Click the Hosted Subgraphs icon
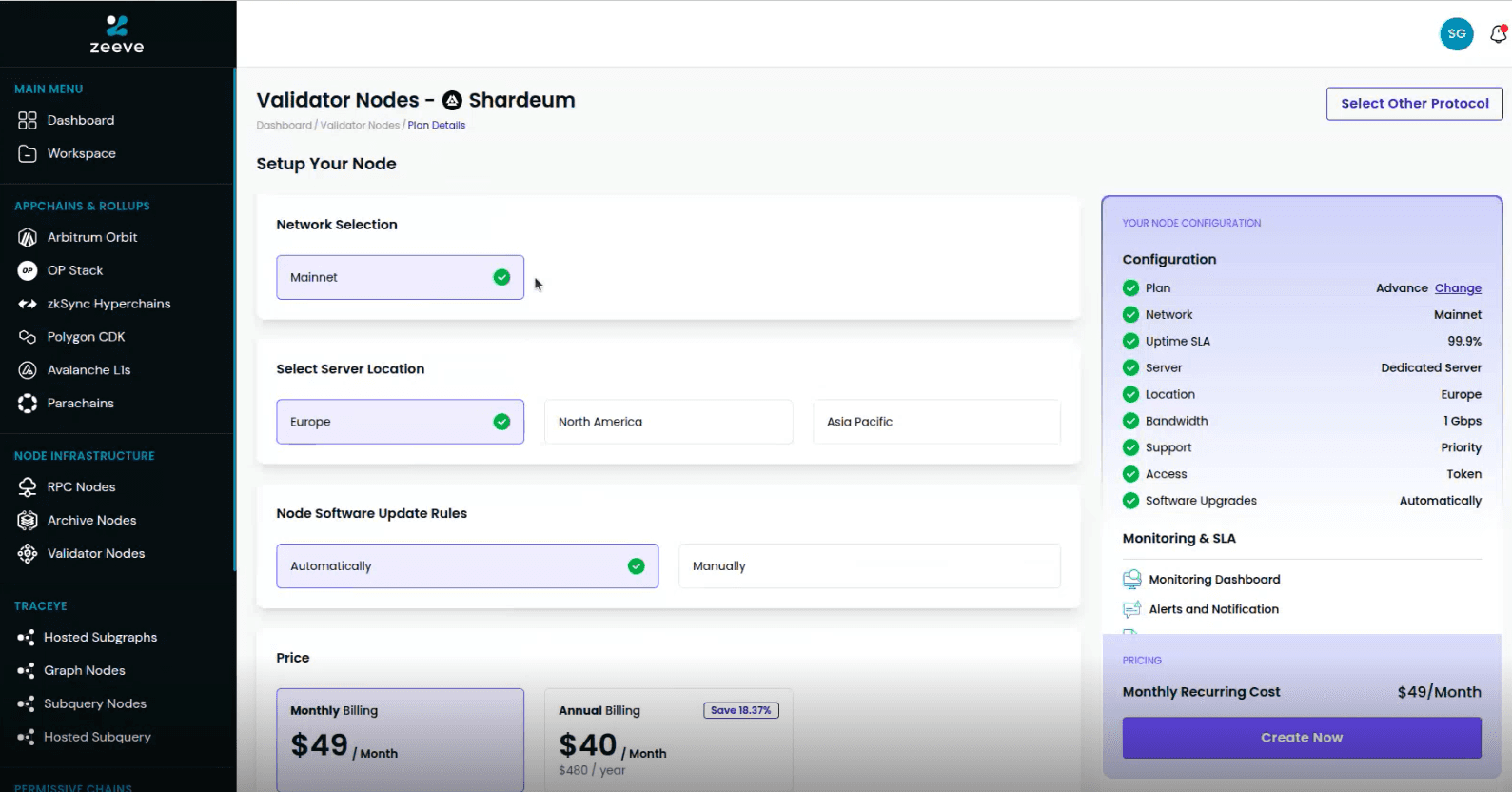The width and height of the screenshot is (1512, 792). click(26, 638)
